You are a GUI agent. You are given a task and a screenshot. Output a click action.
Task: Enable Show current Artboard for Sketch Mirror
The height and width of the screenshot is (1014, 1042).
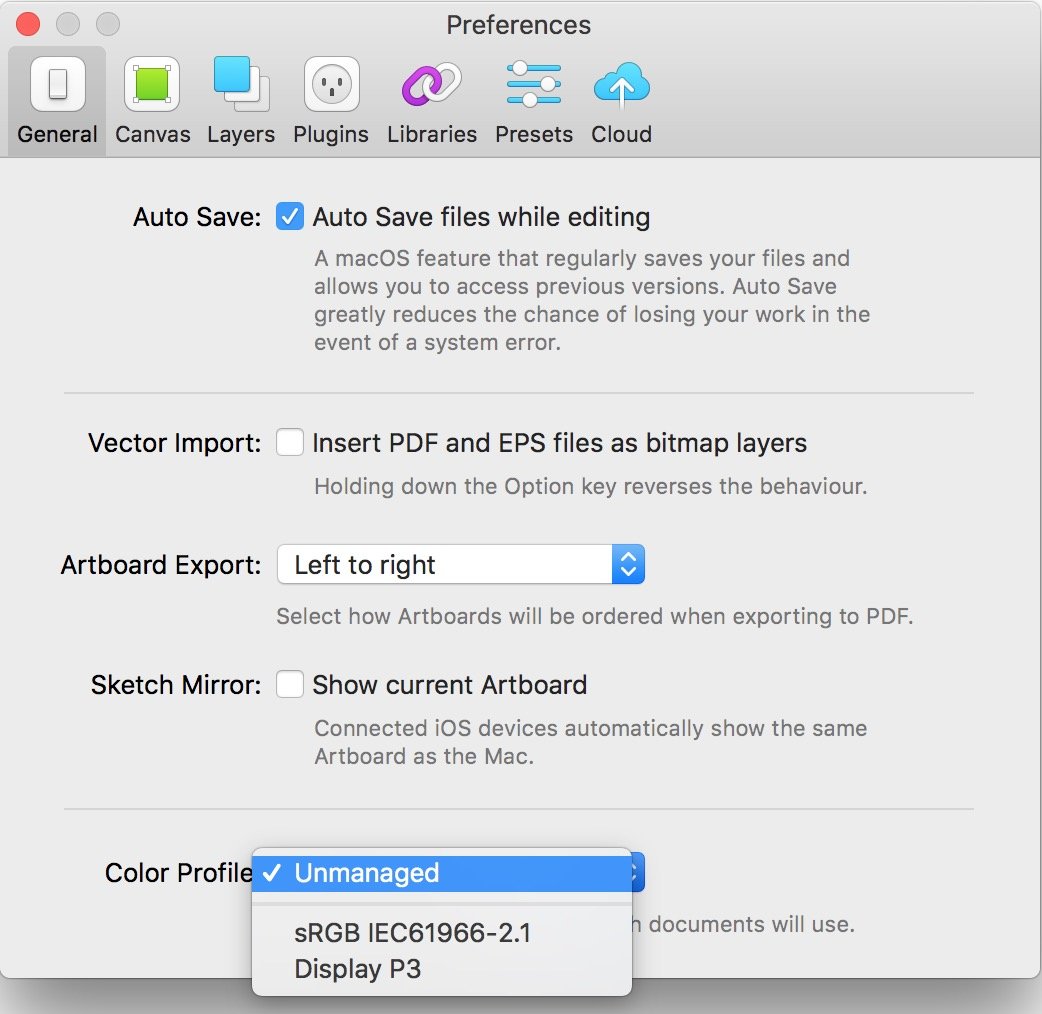click(x=290, y=684)
